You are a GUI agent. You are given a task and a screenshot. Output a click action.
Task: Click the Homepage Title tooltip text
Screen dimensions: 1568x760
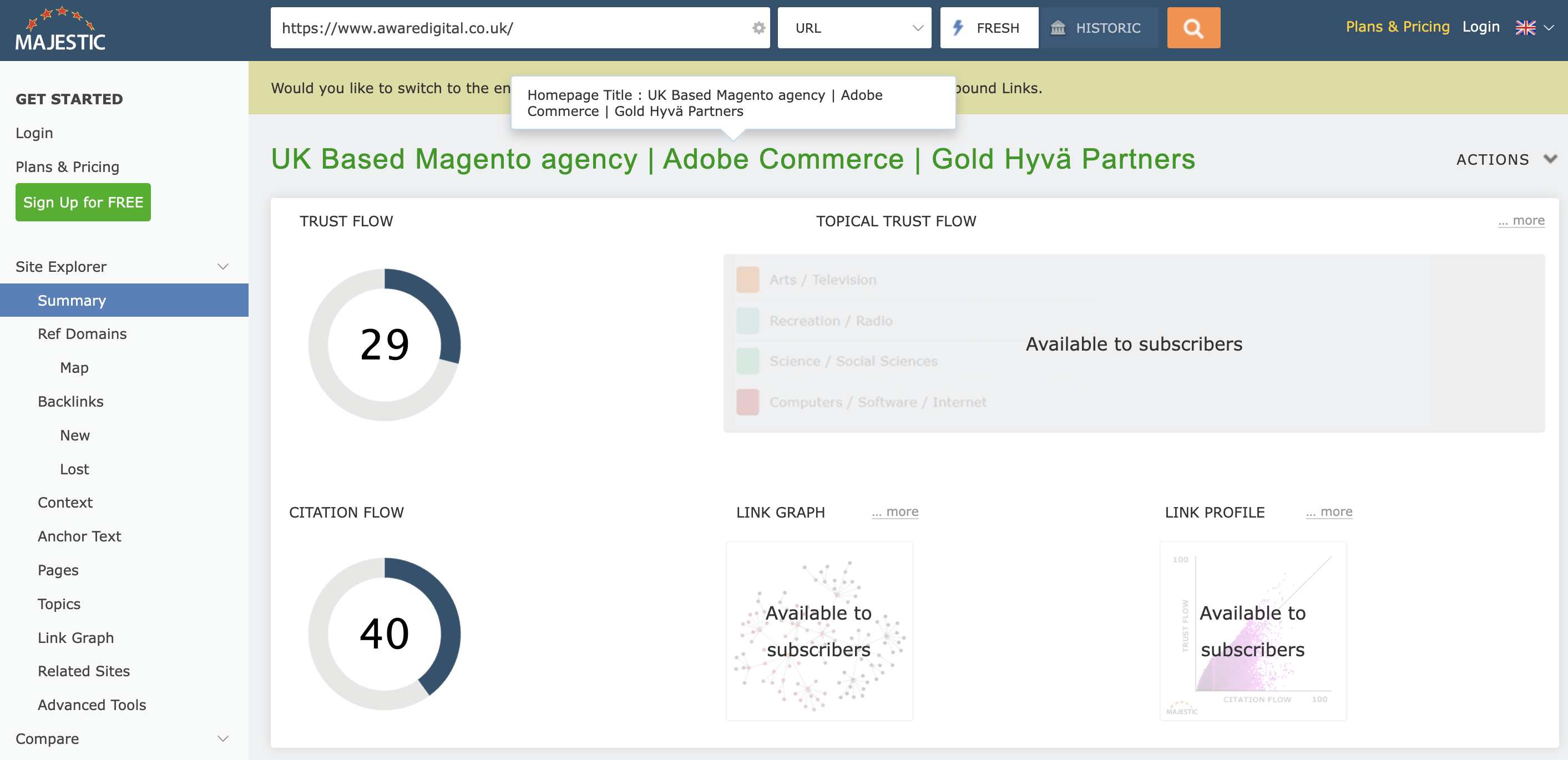click(705, 103)
